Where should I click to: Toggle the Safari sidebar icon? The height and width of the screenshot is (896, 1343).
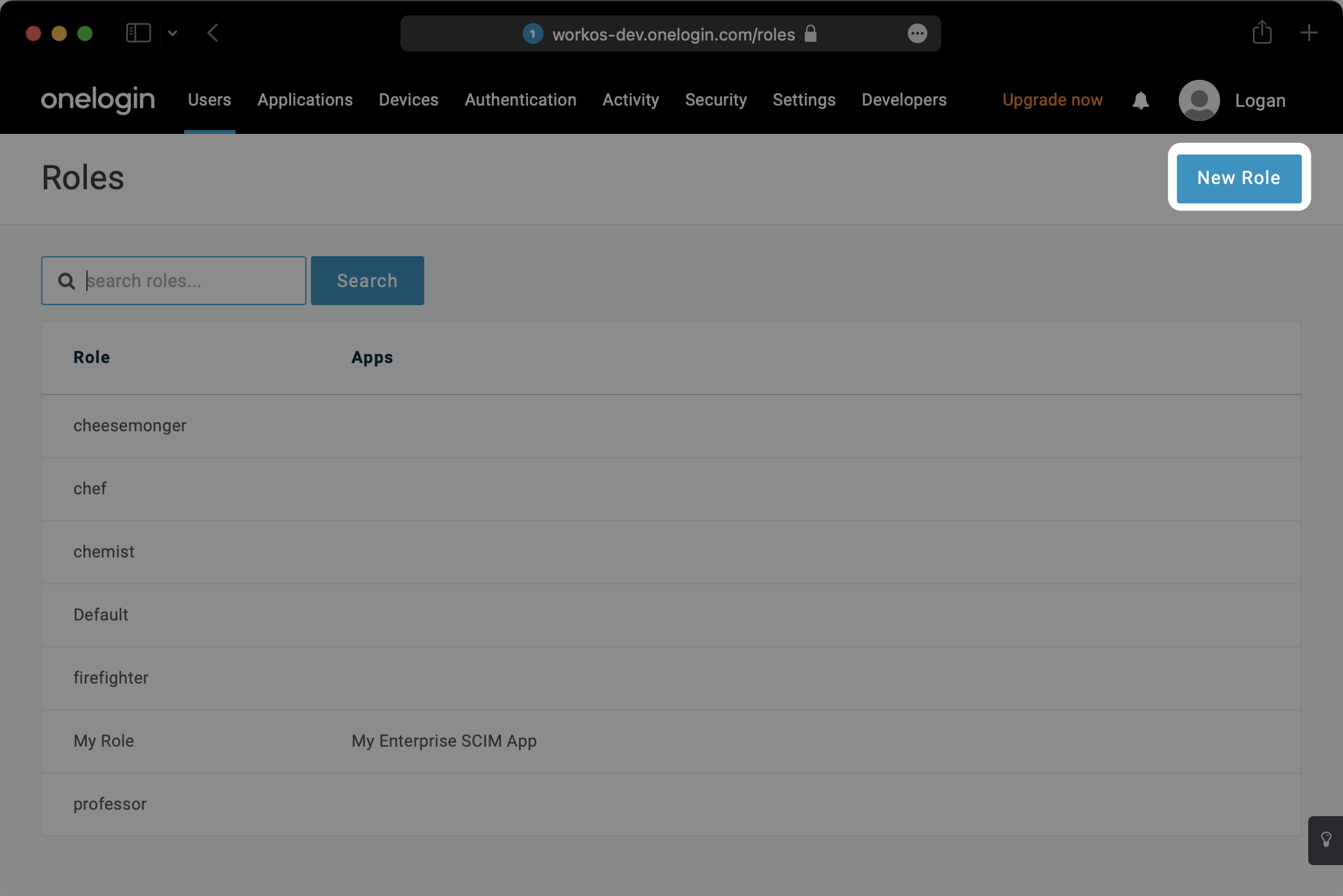click(138, 33)
